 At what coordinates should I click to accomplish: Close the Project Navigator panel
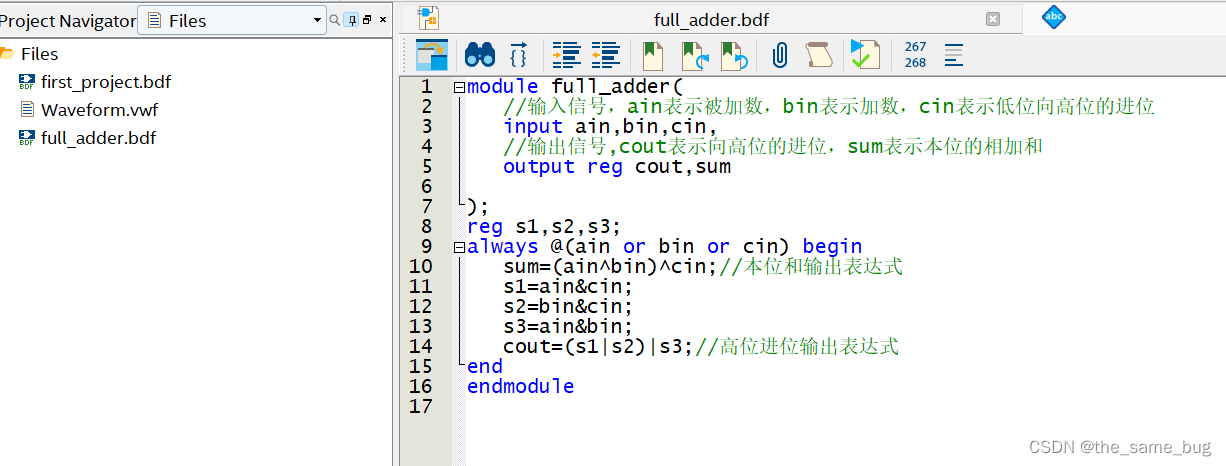point(383,20)
